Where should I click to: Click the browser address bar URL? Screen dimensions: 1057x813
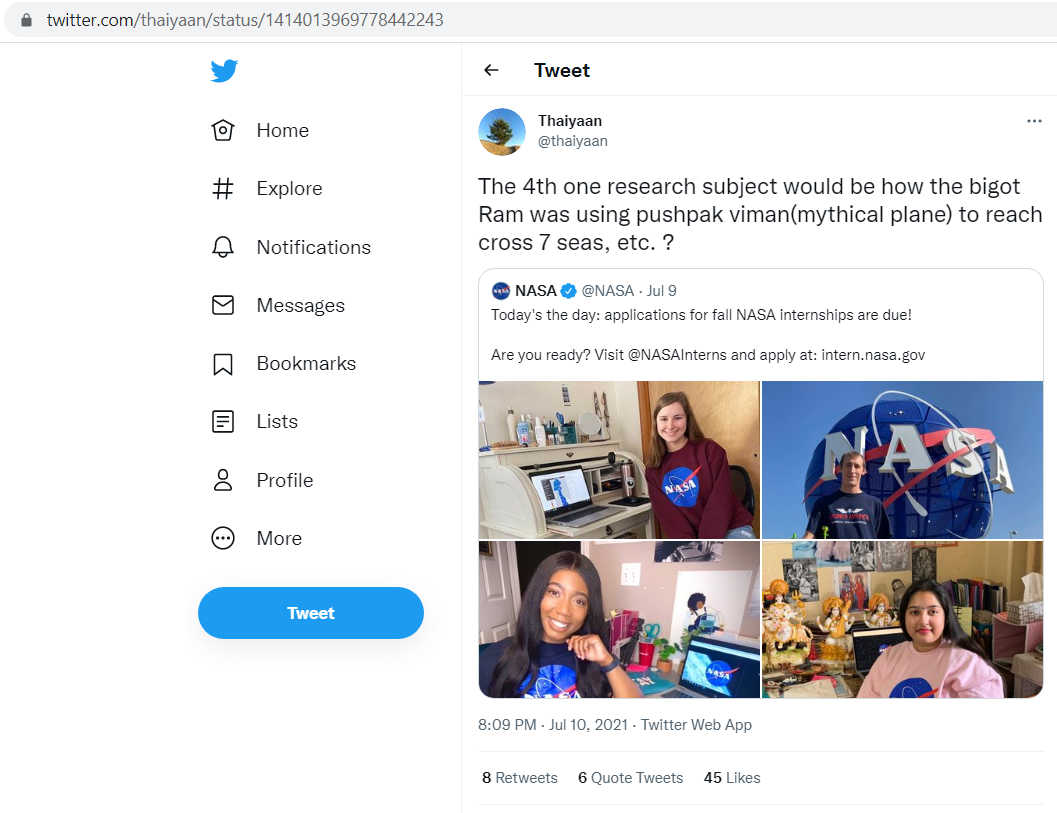tap(245, 20)
